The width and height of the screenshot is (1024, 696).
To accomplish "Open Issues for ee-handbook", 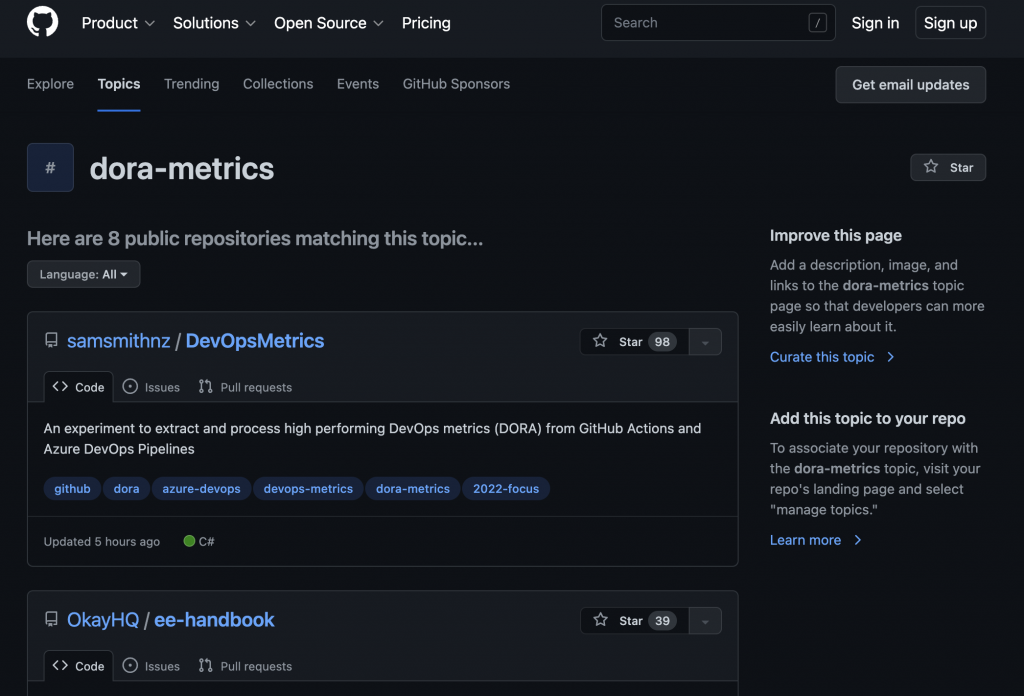I will (x=152, y=666).
